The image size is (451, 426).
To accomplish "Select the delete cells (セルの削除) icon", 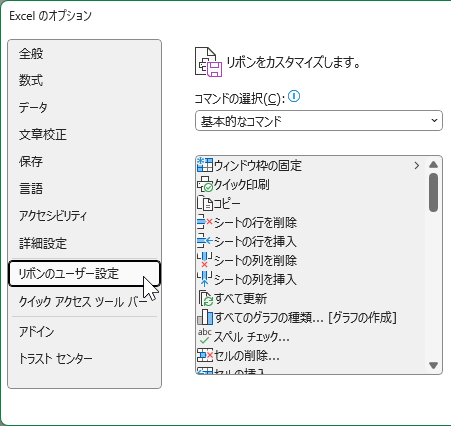I will tap(205, 355).
